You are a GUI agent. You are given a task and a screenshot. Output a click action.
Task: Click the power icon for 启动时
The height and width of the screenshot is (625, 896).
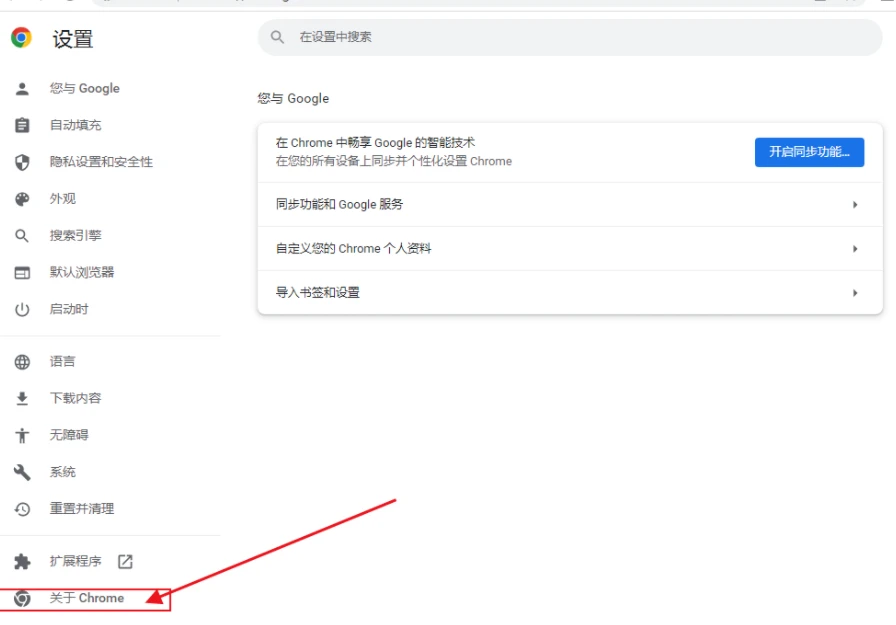(x=22, y=309)
